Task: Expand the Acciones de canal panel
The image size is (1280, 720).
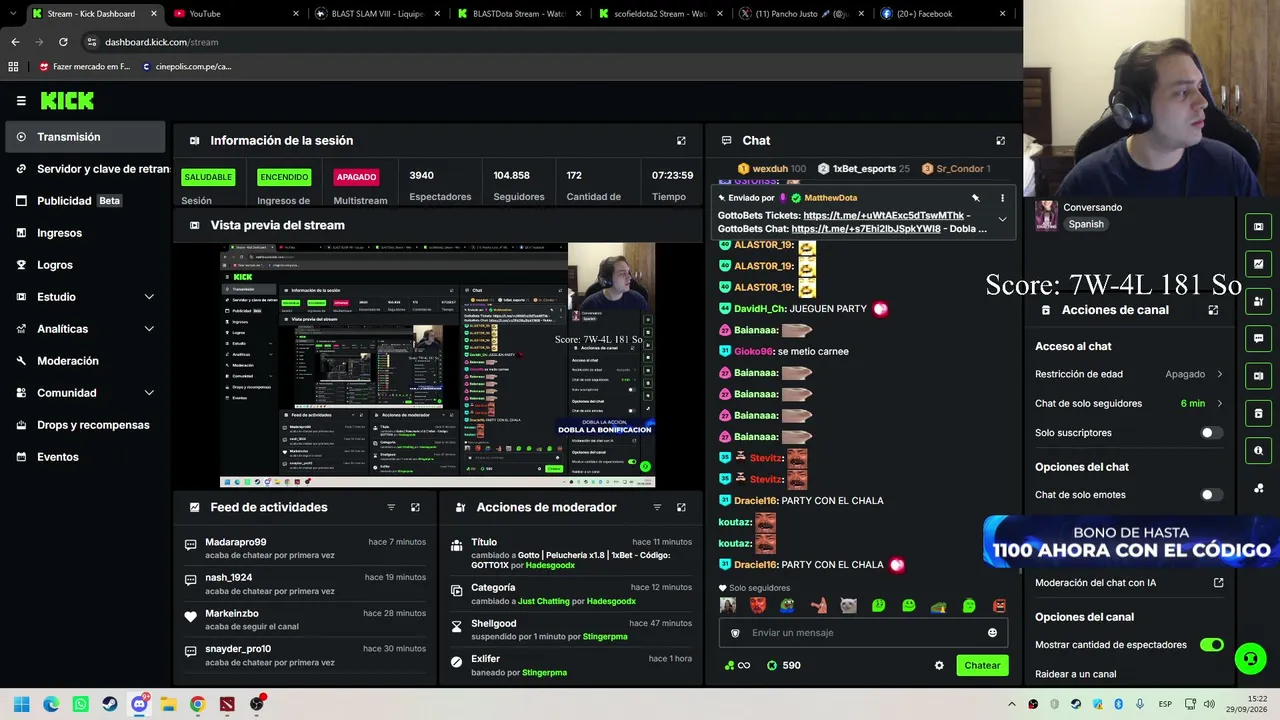Action: (x=1213, y=310)
